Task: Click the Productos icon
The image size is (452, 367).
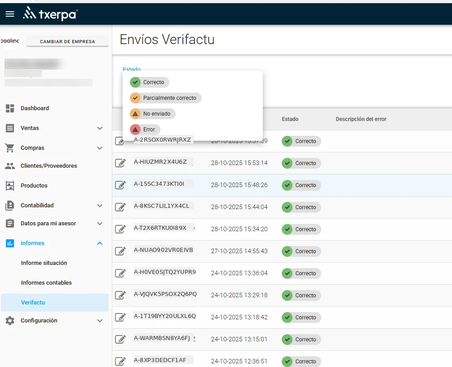Action: click(10, 185)
